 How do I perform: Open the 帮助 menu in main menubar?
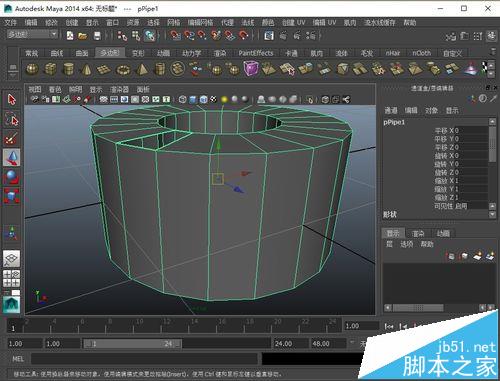tap(410, 23)
